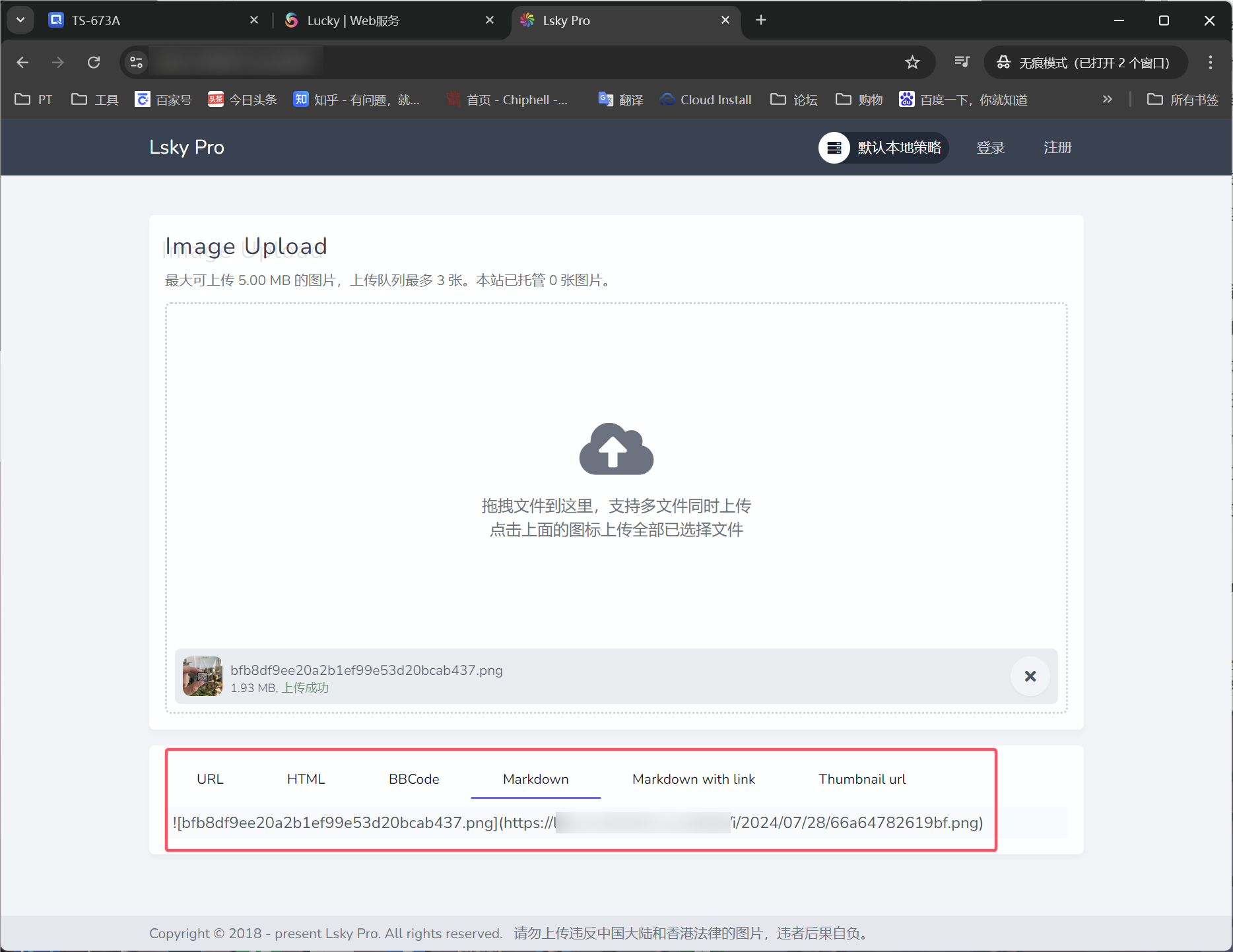Open the 翻译 bookmark
1233x952 pixels.
pyautogui.click(x=621, y=100)
